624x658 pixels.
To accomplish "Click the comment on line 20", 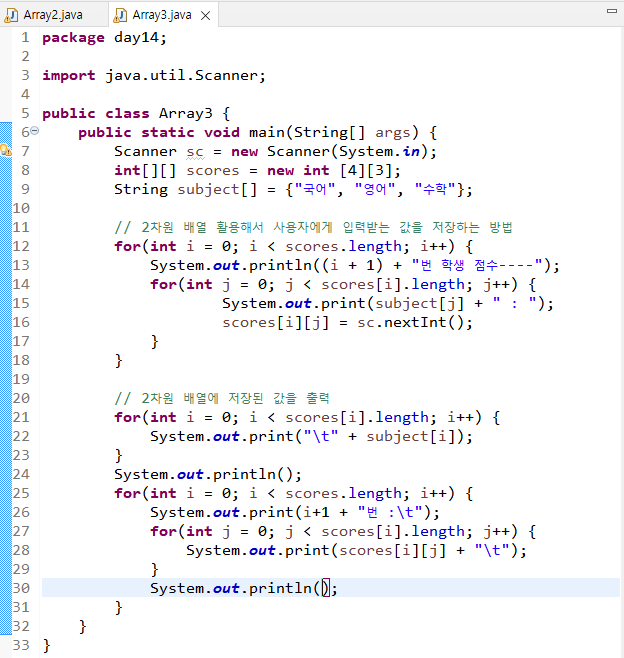I will pyautogui.click(x=222, y=398).
